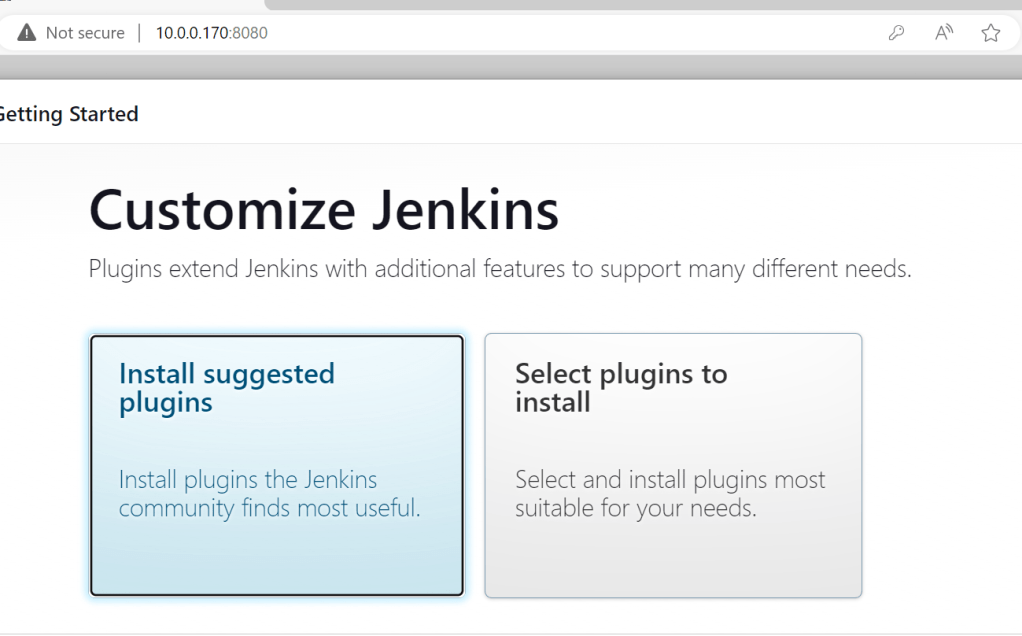Click the :8080 port text in URL
1022x636 pixels.
tap(249, 33)
